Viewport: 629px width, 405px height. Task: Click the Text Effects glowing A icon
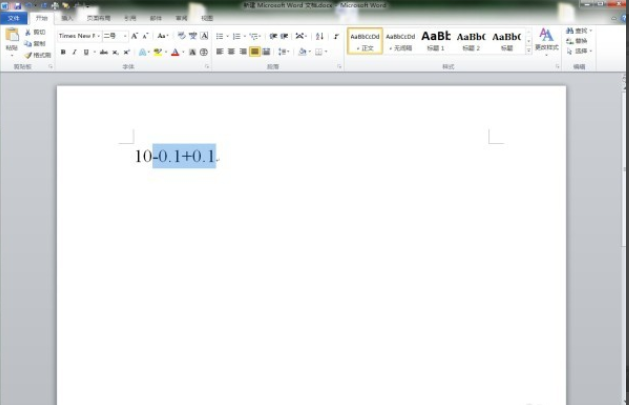pyautogui.click(x=142, y=52)
